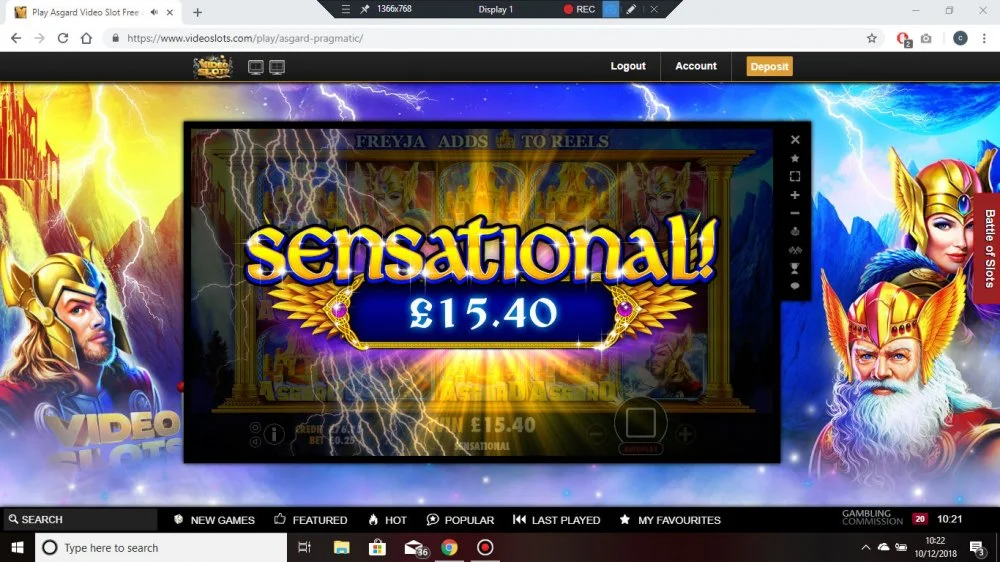Click the red 20 badge in bottom bar
Image resolution: width=1000 pixels, height=562 pixels.
[x=919, y=519]
